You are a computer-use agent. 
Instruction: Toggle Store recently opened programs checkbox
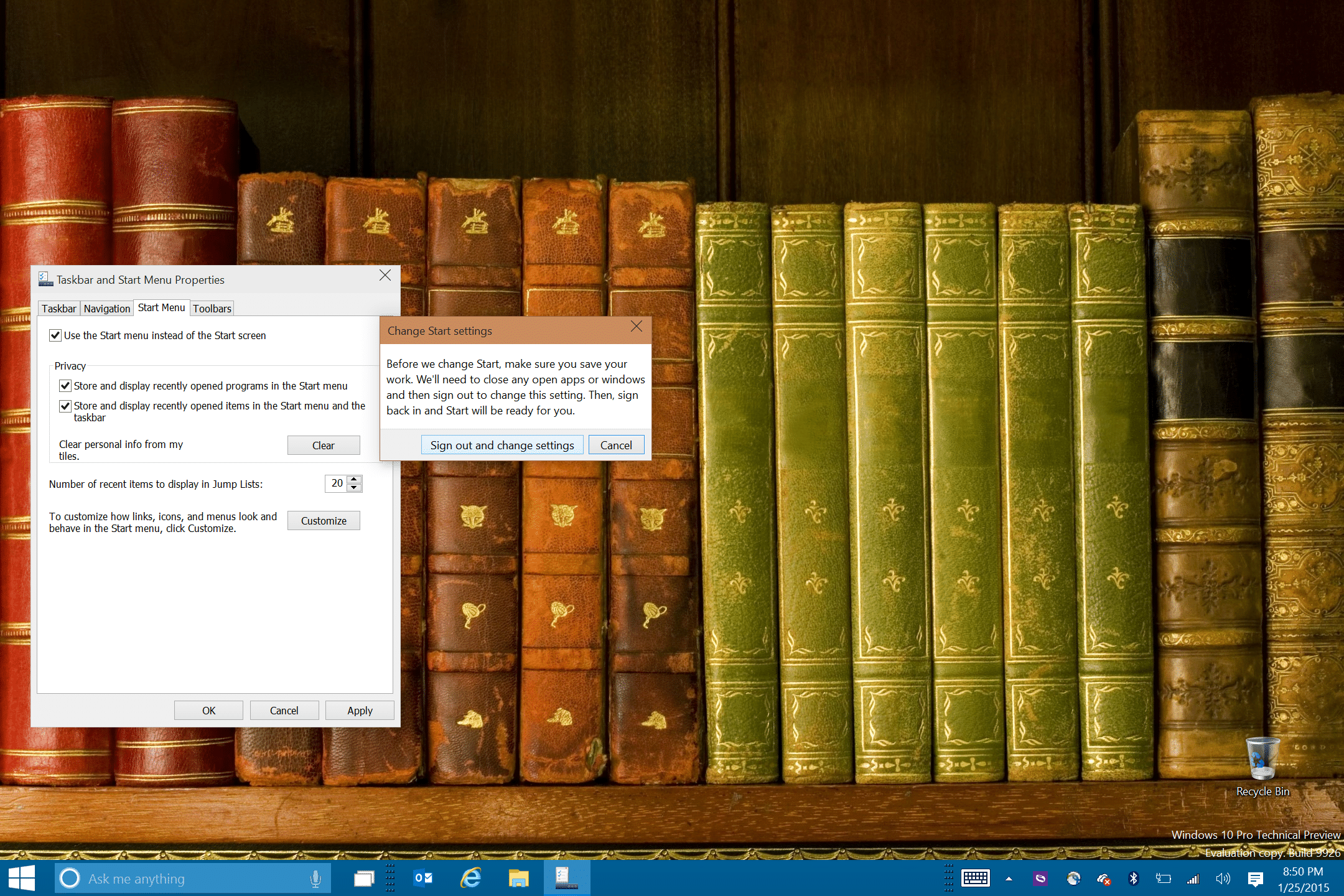coord(65,386)
